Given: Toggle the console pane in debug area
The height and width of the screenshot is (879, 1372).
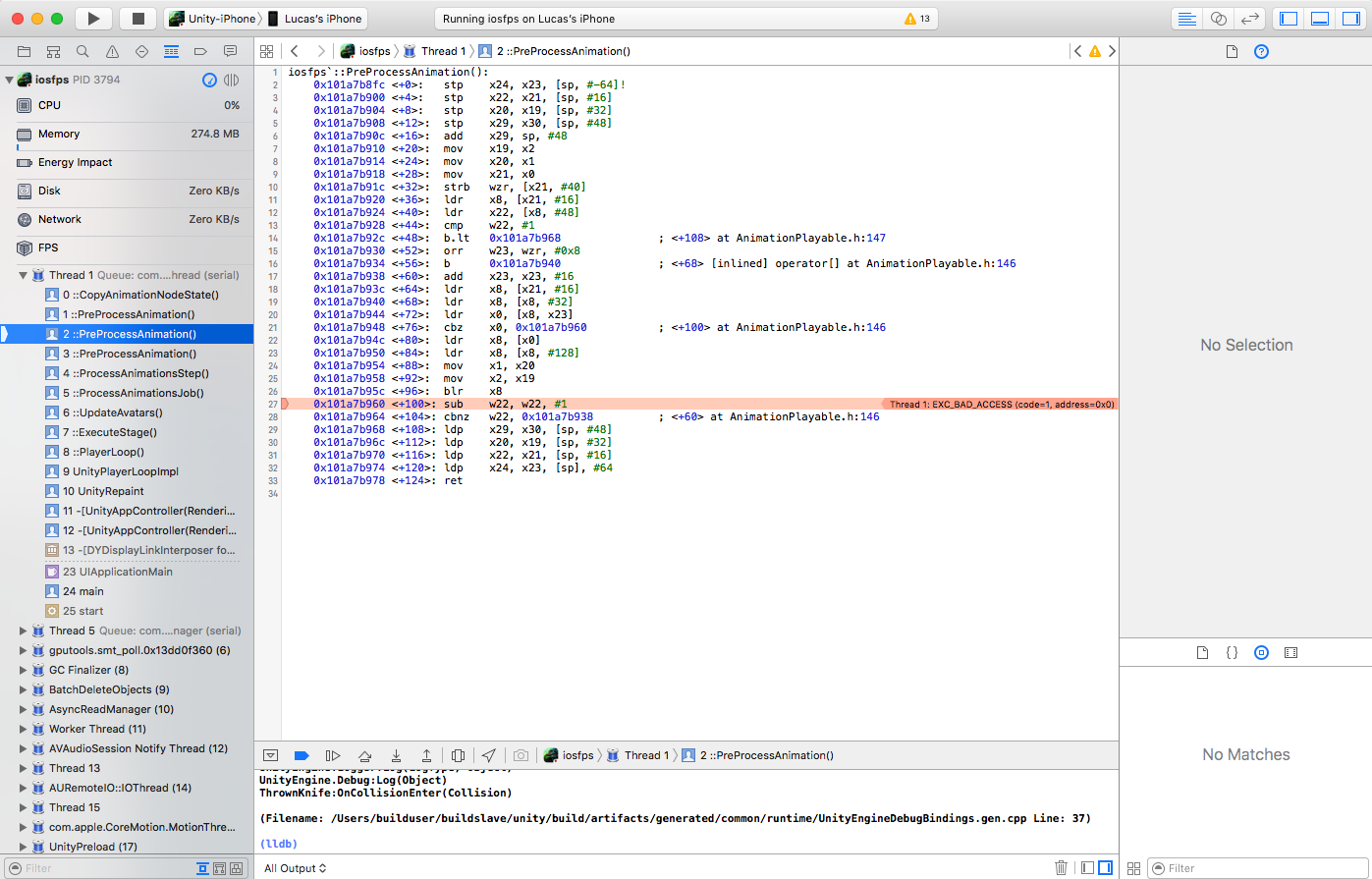Looking at the screenshot, I should (1106, 868).
